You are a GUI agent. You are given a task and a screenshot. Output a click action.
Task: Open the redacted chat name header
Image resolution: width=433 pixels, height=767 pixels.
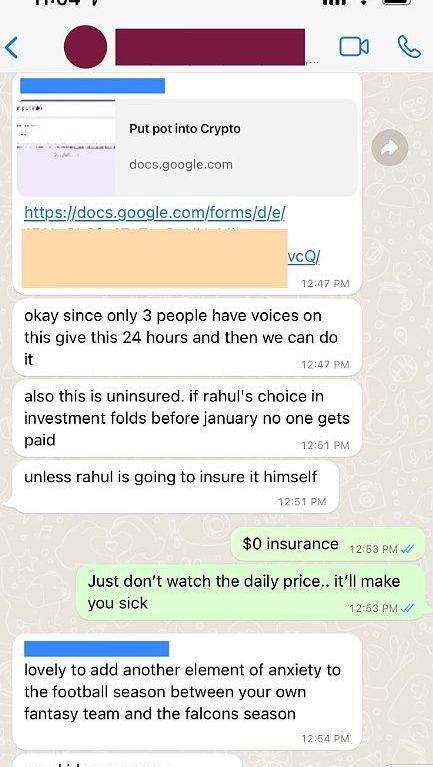[x=210, y=47]
